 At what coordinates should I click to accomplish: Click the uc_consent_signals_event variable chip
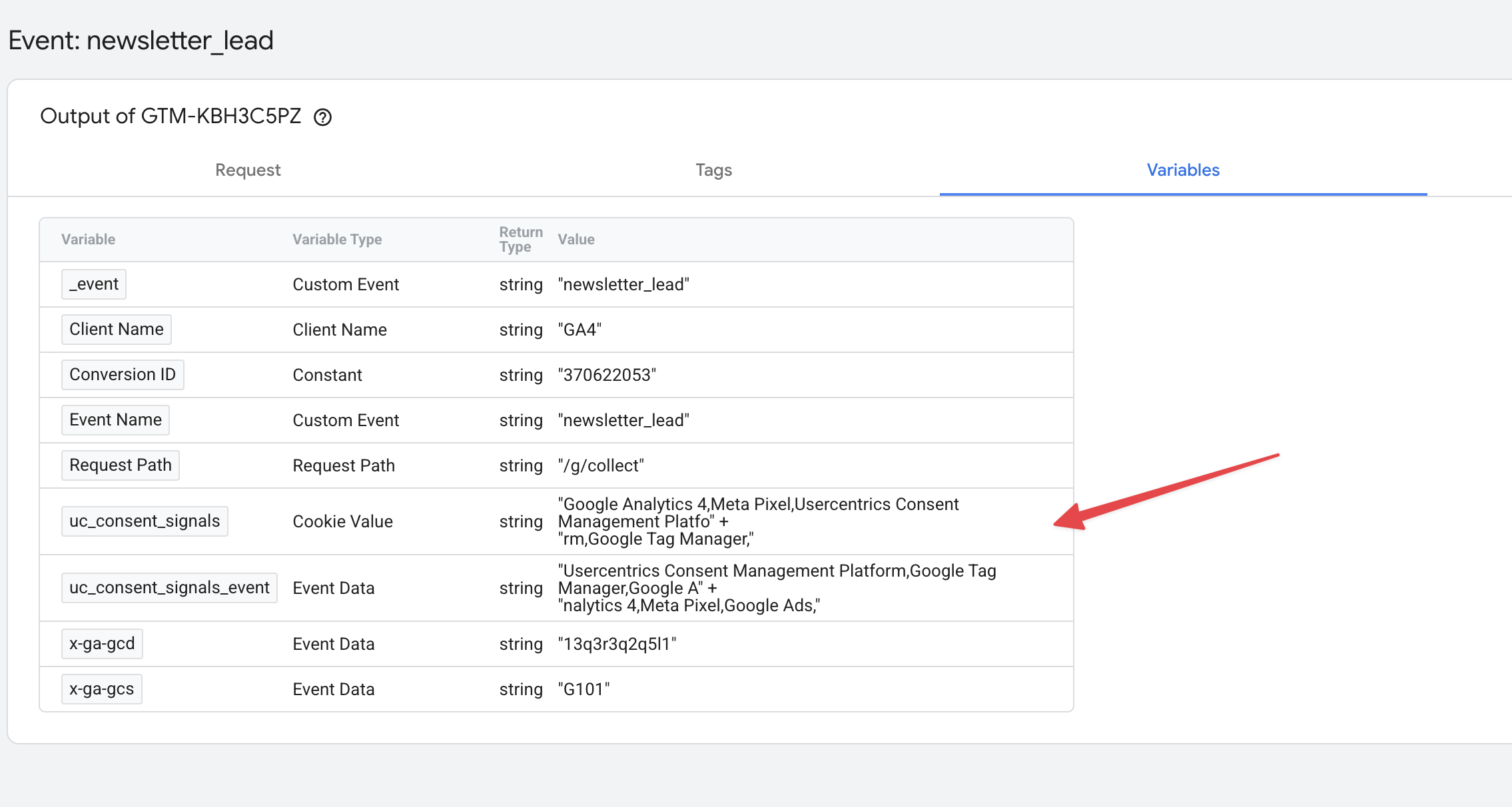[169, 588]
